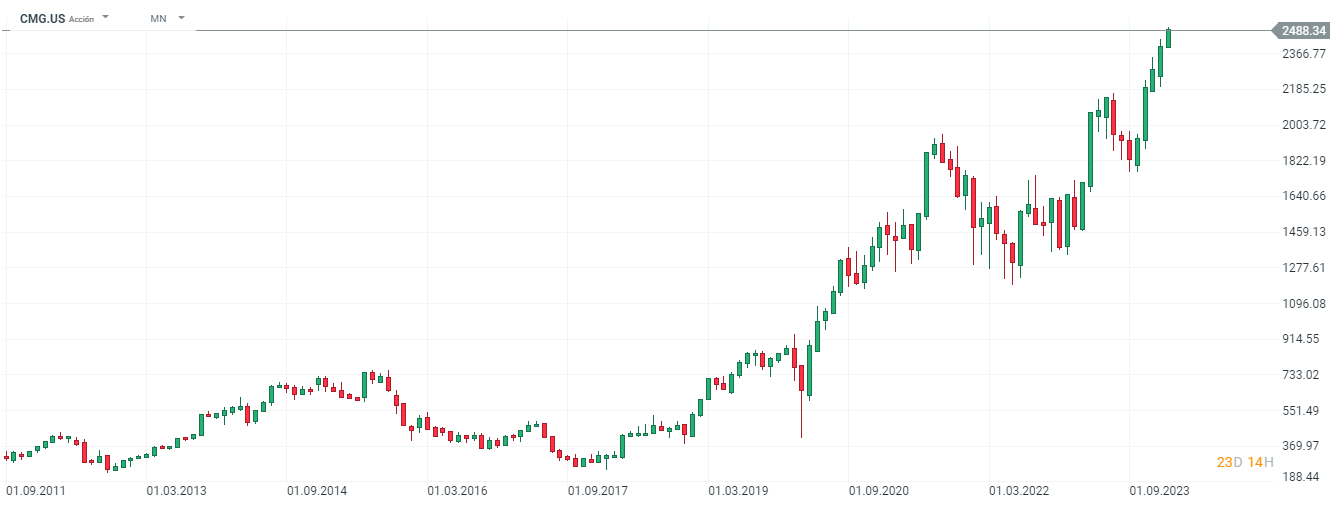1342x507 pixels.
Task: Select the 914.55 price level
Action: click(x=1305, y=339)
